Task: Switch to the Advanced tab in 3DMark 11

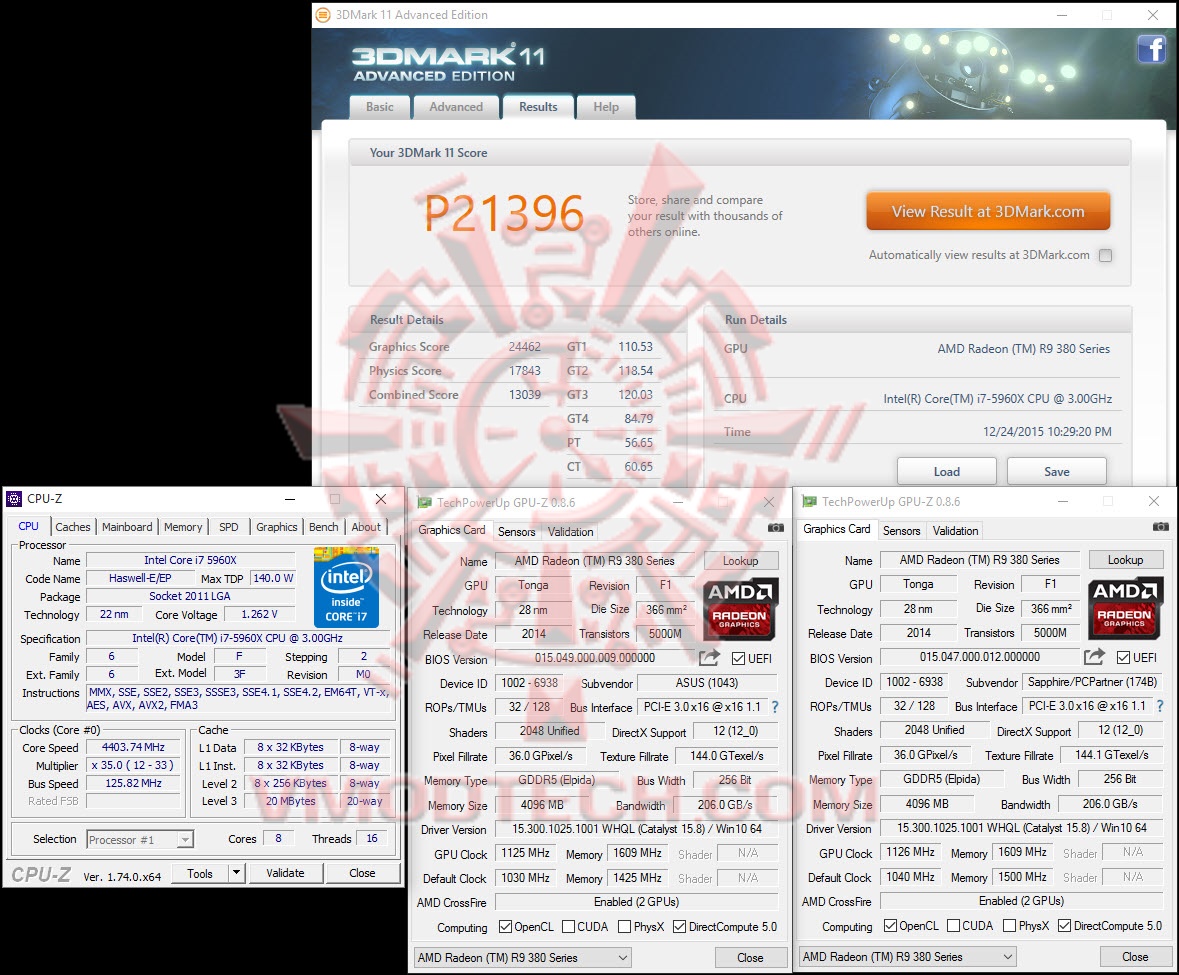Action: tap(456, 107)
